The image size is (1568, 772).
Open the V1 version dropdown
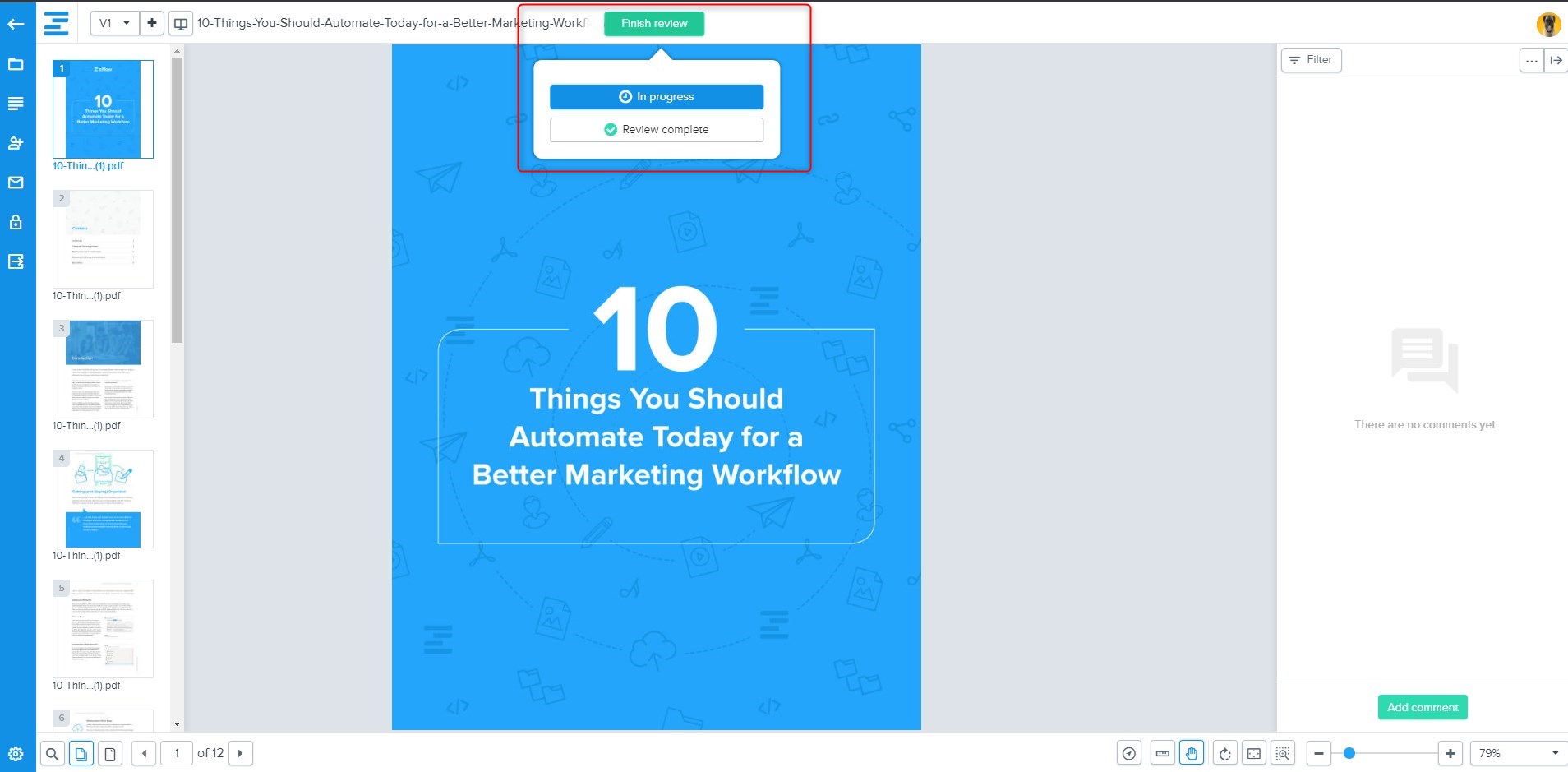[x=114, y=23]
